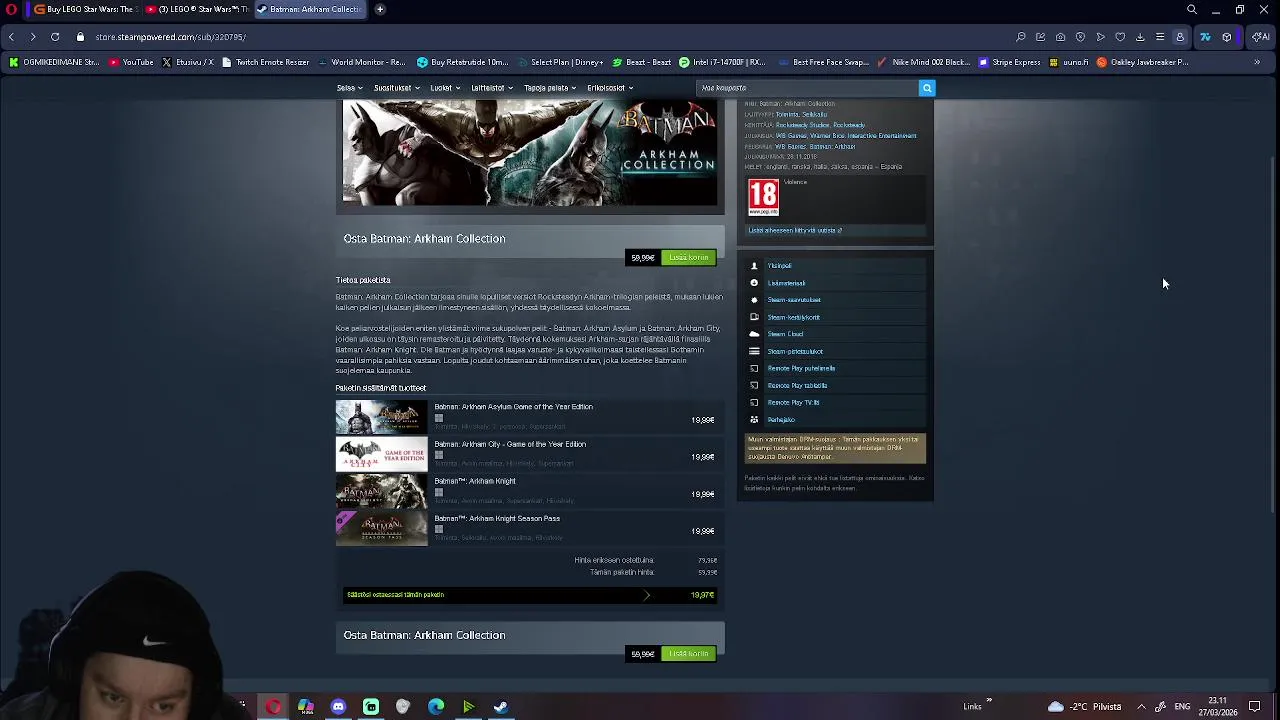Click the browser tab search magnifier icon

click(1192, 9)
